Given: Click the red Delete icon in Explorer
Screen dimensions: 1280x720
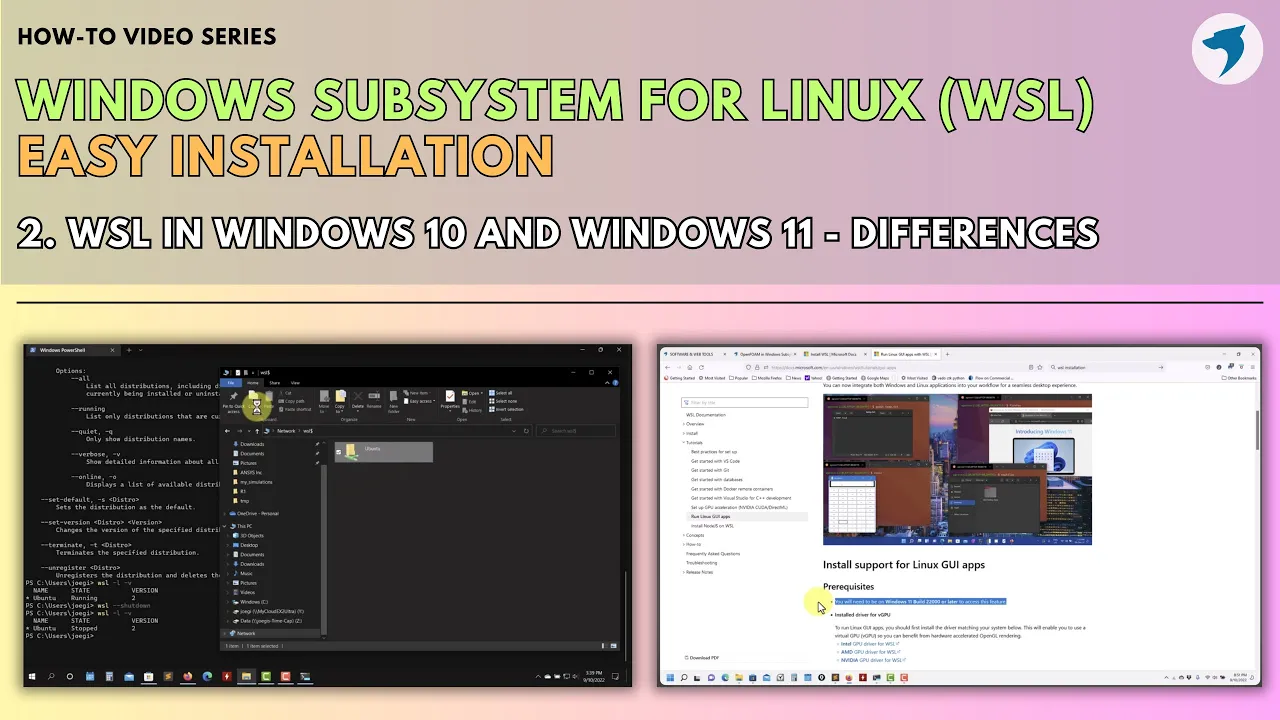Looking at the screenshot, I should pos(358,396).
